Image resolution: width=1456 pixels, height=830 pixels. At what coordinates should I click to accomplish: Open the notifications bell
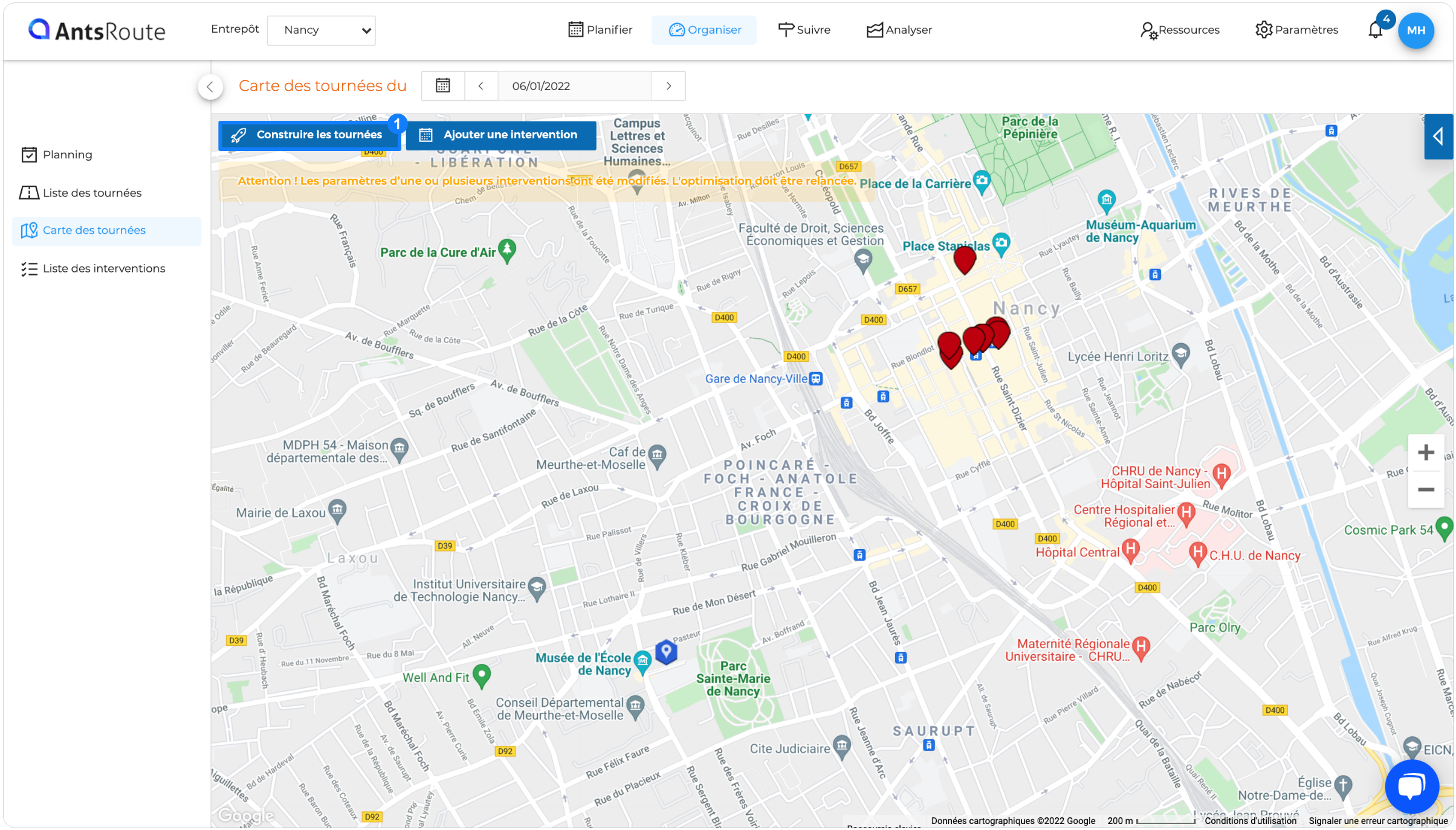point(1376,30)
